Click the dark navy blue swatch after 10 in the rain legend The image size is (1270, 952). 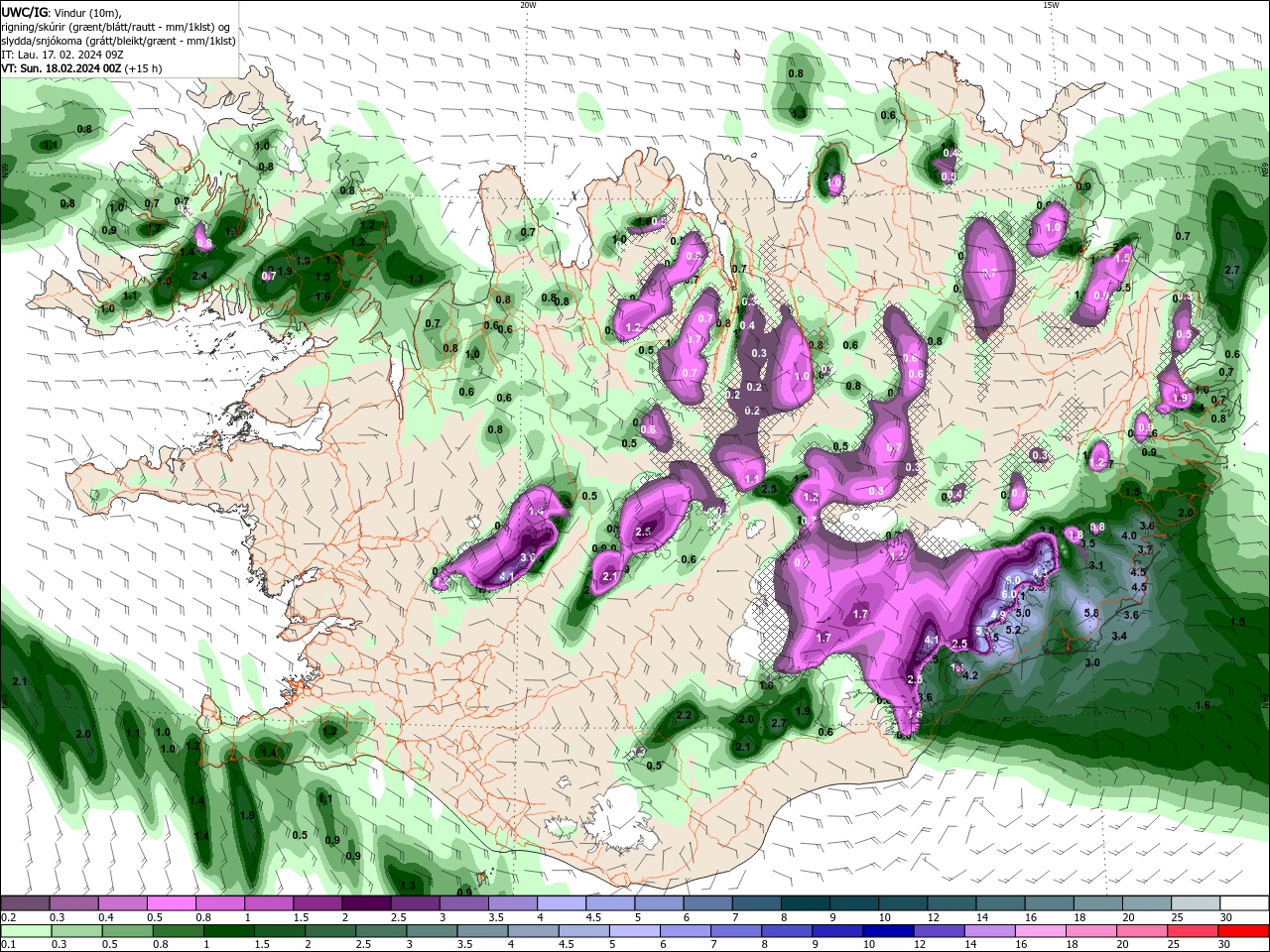coord(887,931)
